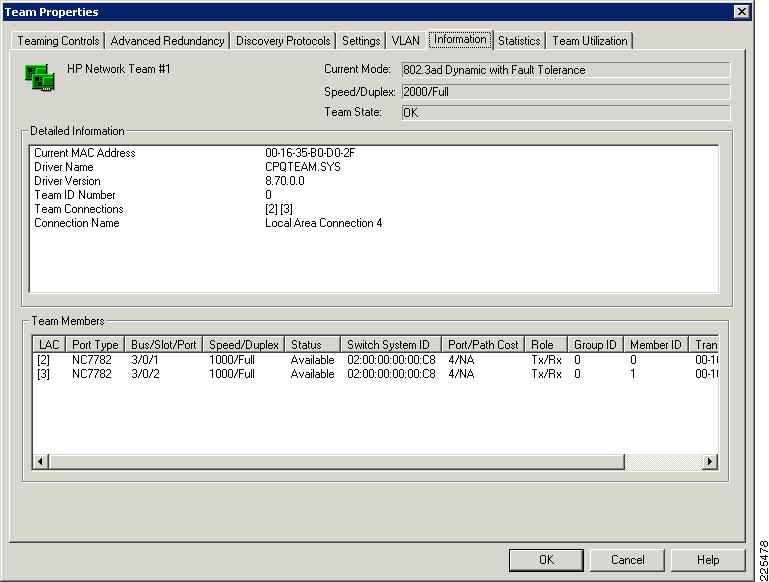Click the Current MAC Address label
The image size is (769, 582).
coord(84,152)
